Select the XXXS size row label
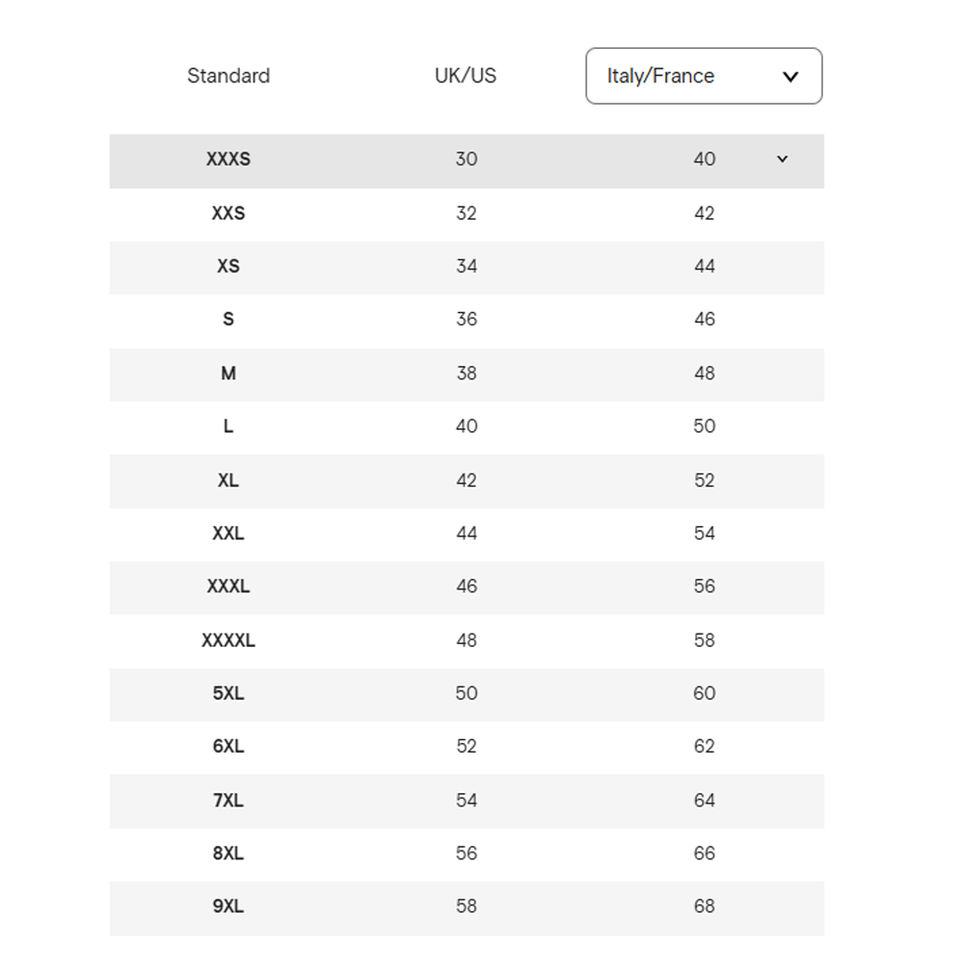The image size is (960, 960). click(228, 159)
